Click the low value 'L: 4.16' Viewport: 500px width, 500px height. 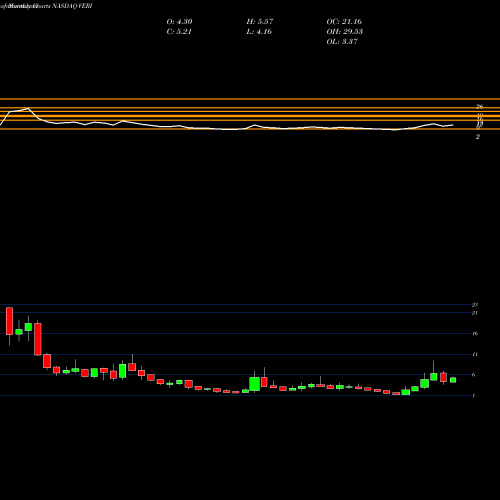tap(259, 32)
